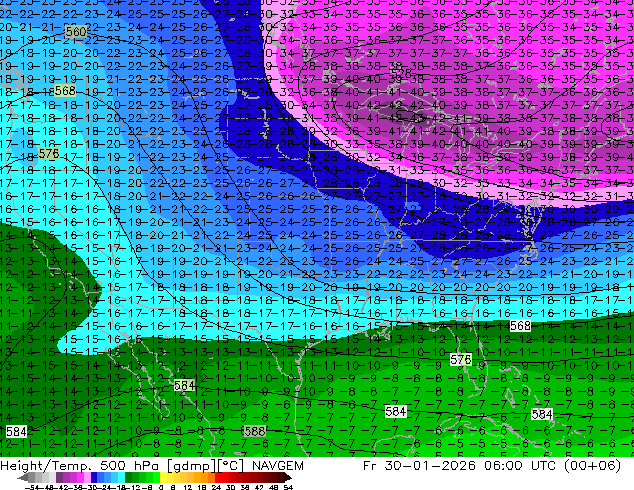This screenshot has width=634, height=490.
Task: Click the 584 label at the bottom-left edge
Action: [x=16, y=431]
